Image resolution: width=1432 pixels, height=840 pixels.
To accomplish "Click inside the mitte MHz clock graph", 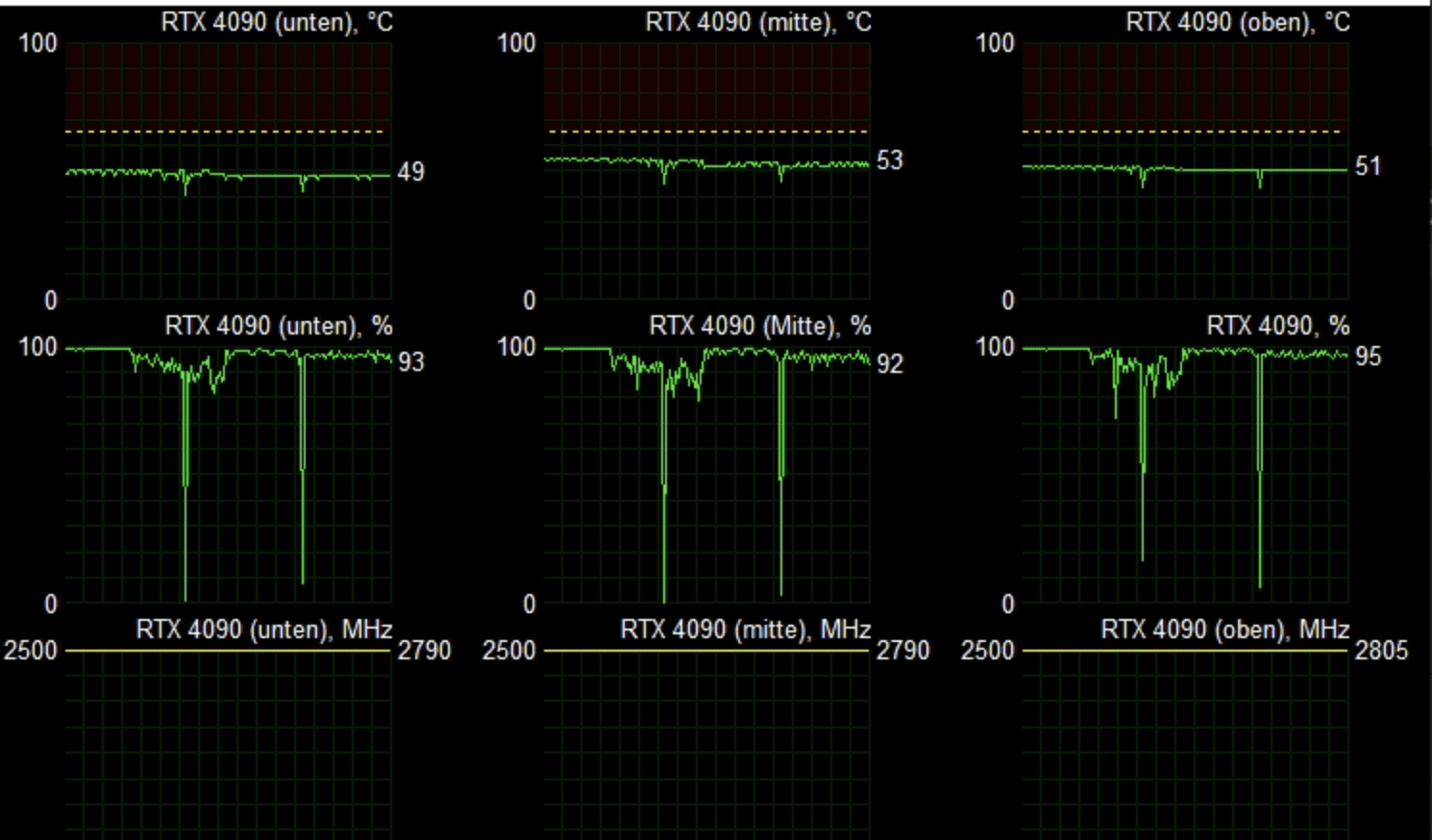I will tap(706, 745).
